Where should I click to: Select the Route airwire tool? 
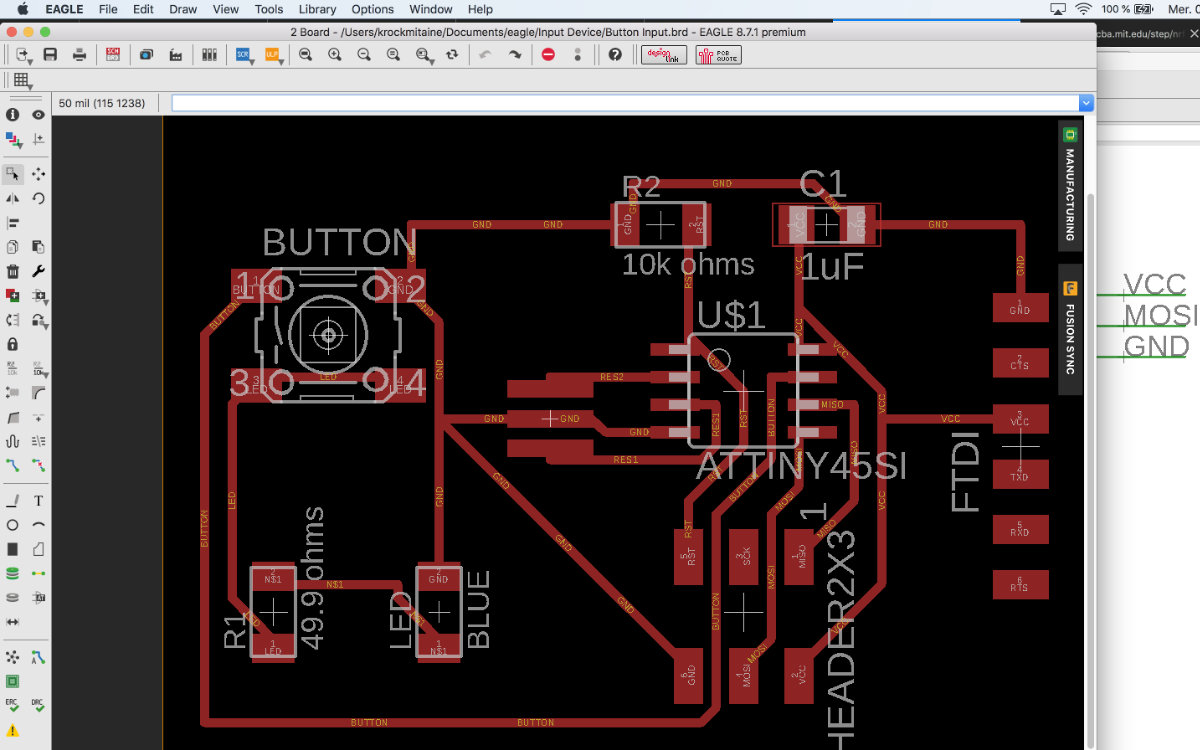tap(13, 466)
